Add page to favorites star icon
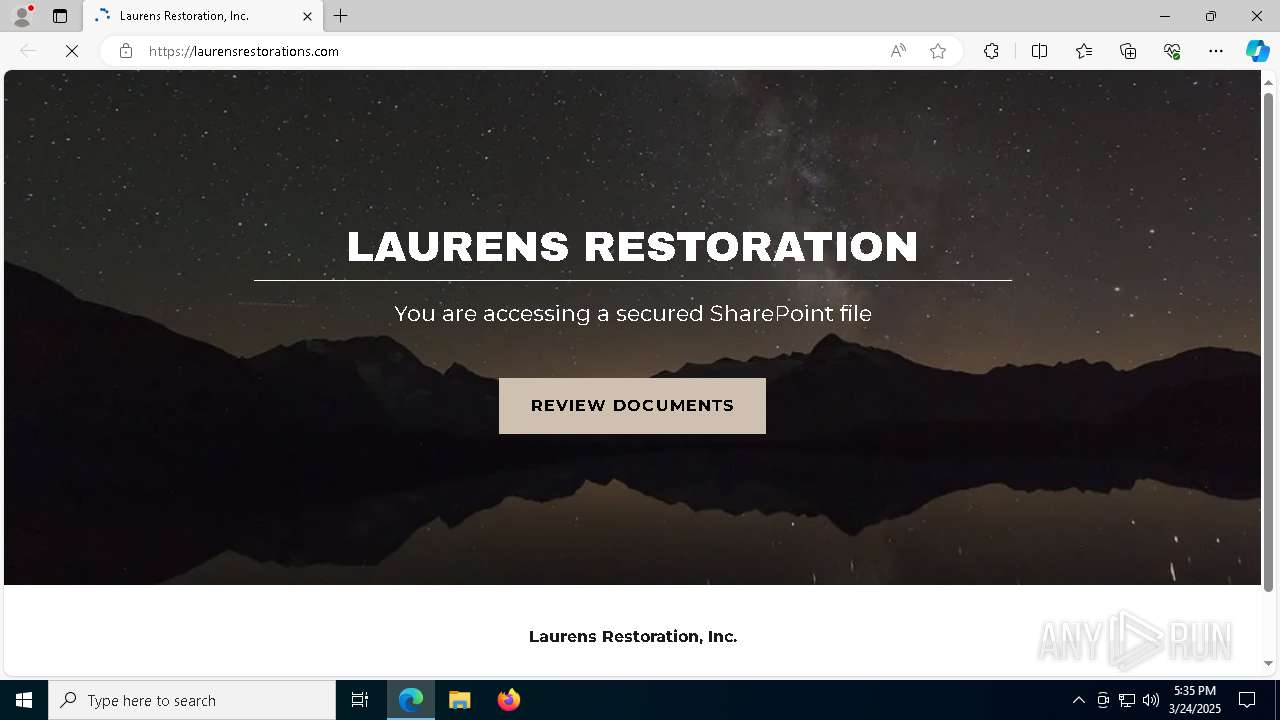1280x720 pixels. pos(938,51)
